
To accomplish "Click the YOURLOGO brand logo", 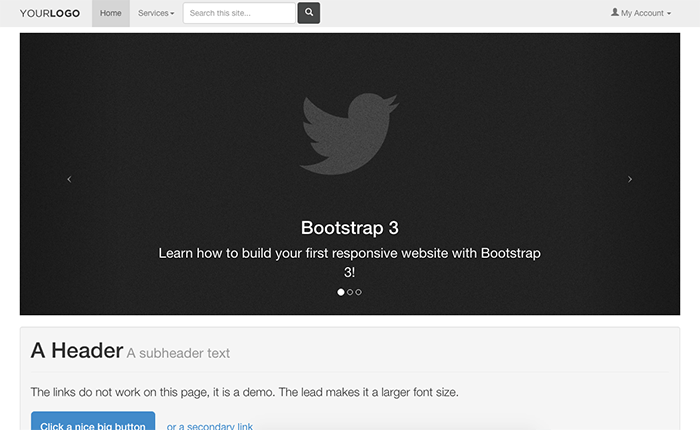I will (50, 13).
